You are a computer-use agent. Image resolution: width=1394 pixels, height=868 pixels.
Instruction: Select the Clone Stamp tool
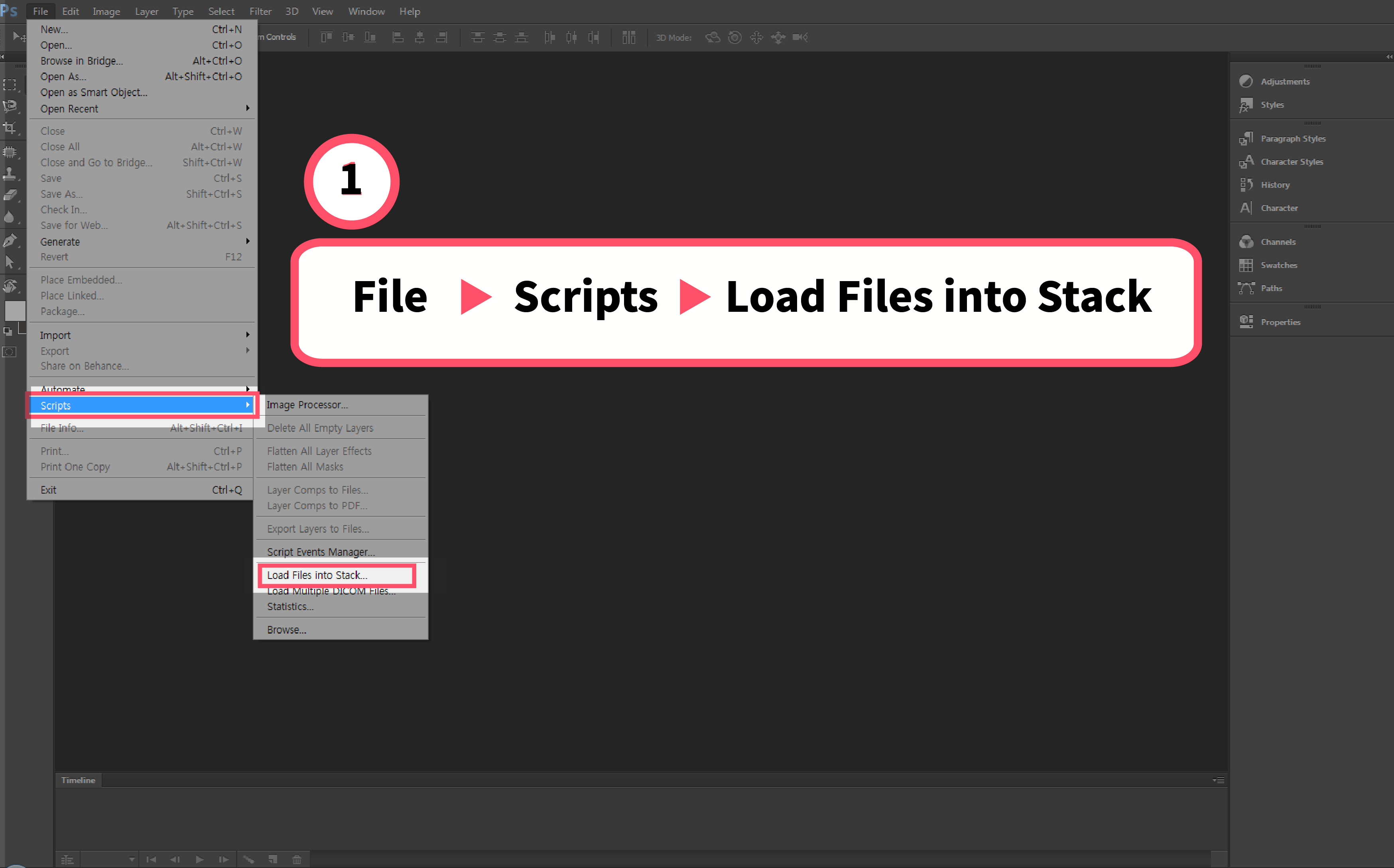10,173
